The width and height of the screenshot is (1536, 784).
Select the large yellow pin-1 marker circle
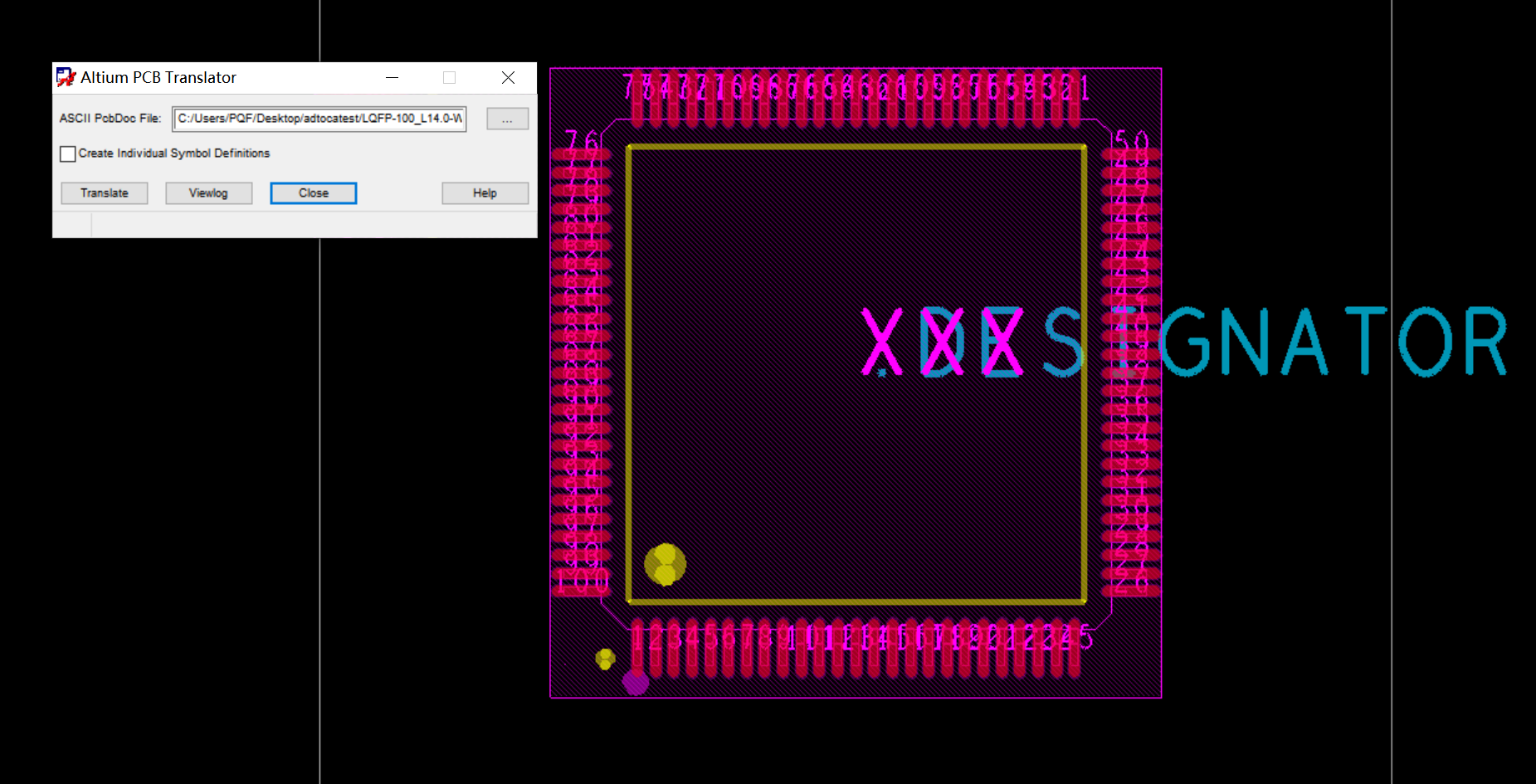click(x=666, y=564)
